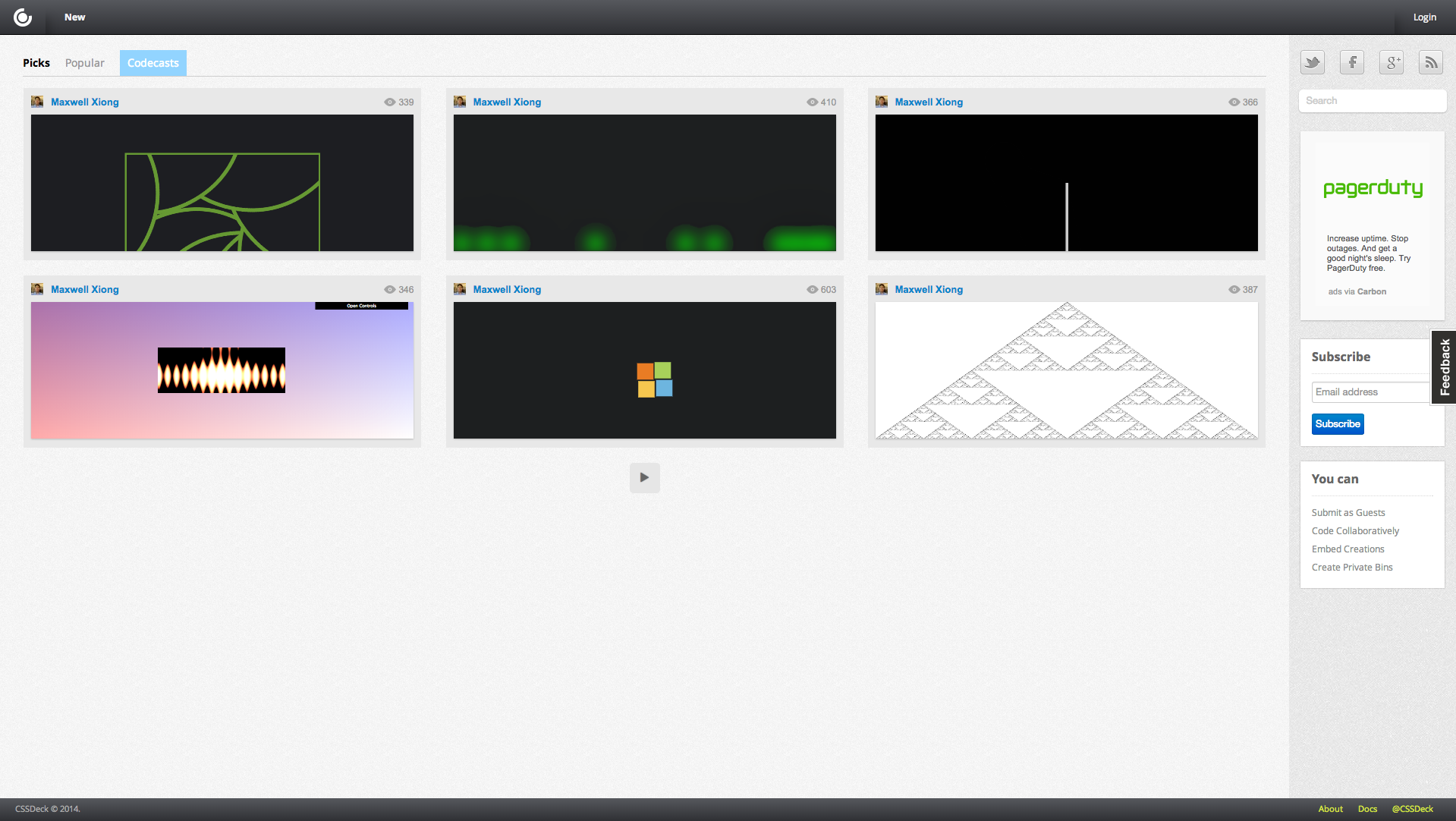1456x821 pixels.
Task: Open the green glowing blobs thumbnail
Action: (645, 183)
